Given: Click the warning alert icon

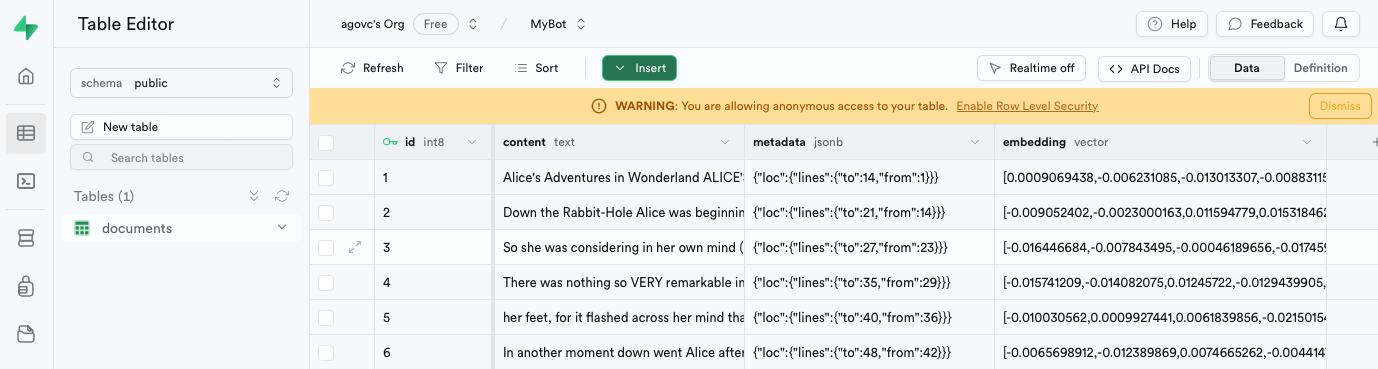Looking at the screenshot, I should [599, 106].
